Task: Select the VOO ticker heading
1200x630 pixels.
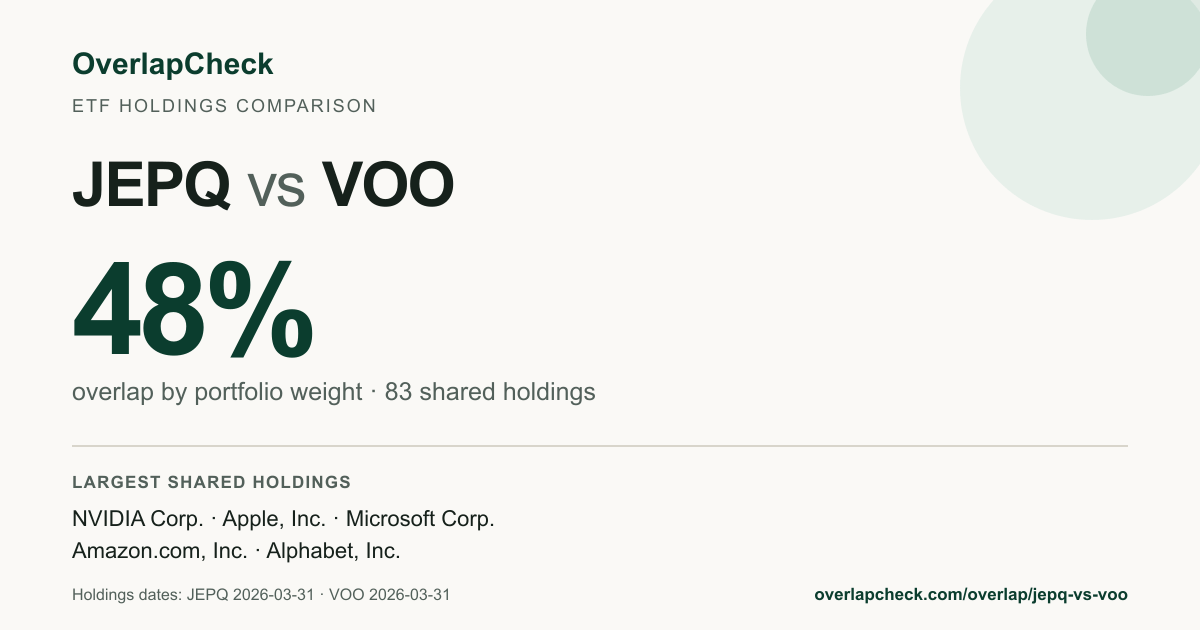Action: (388, 184)
